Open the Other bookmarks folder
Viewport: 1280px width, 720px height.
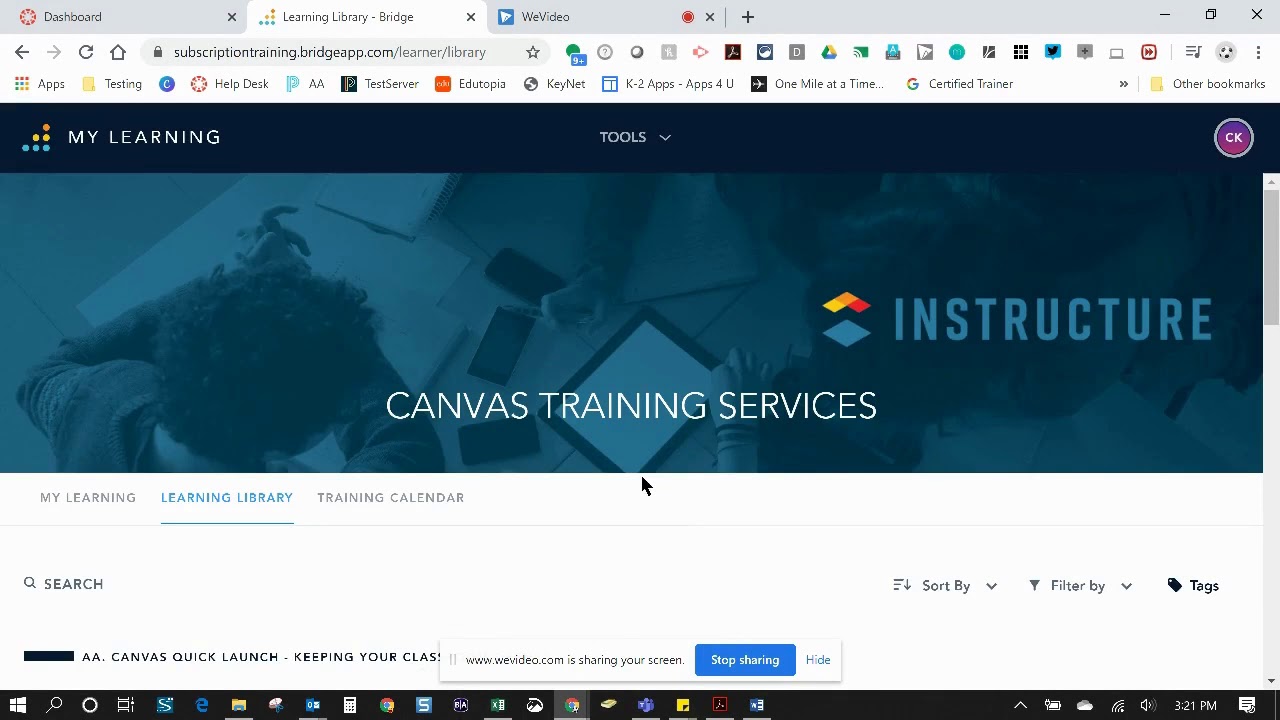point(1208,84)
